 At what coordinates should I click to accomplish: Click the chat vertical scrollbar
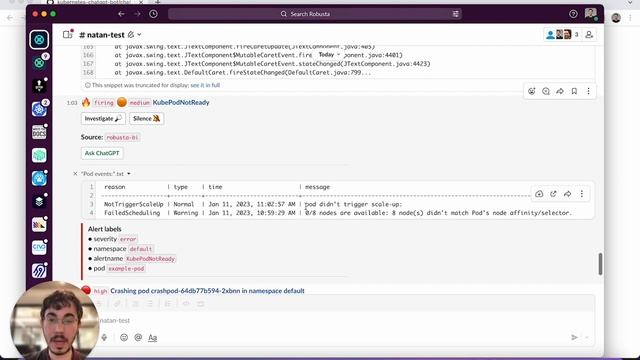click(600, 264)
